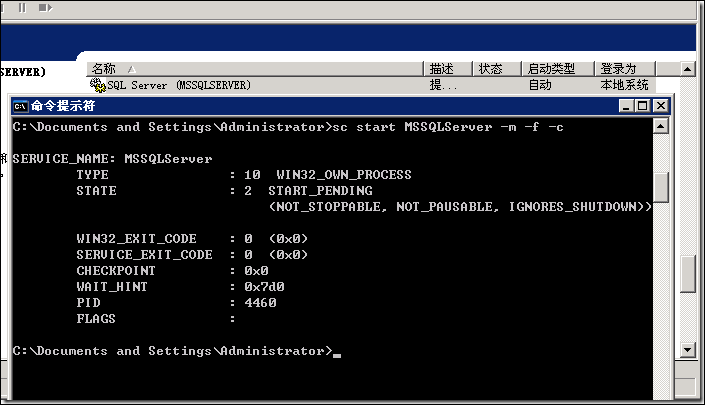Click the restart service toolbar icon
The image size is (705, 405).
[45, 8]
